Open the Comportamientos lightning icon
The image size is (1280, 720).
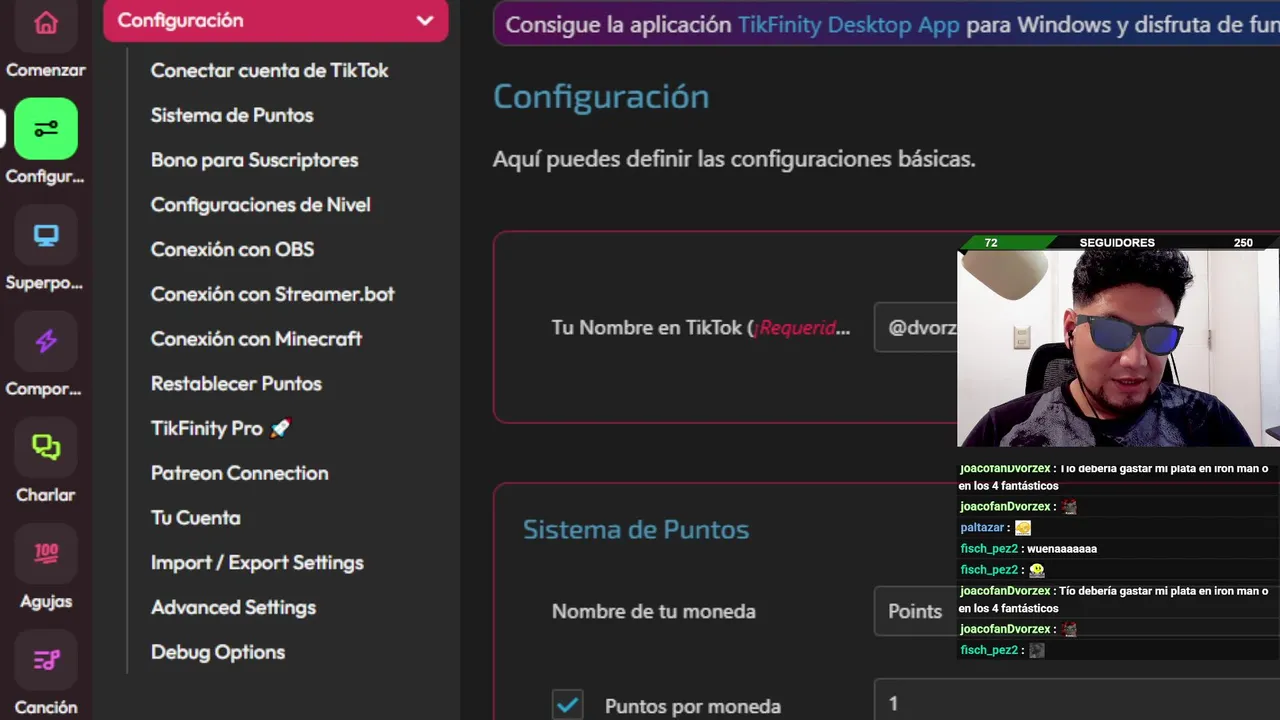point(46,342)
